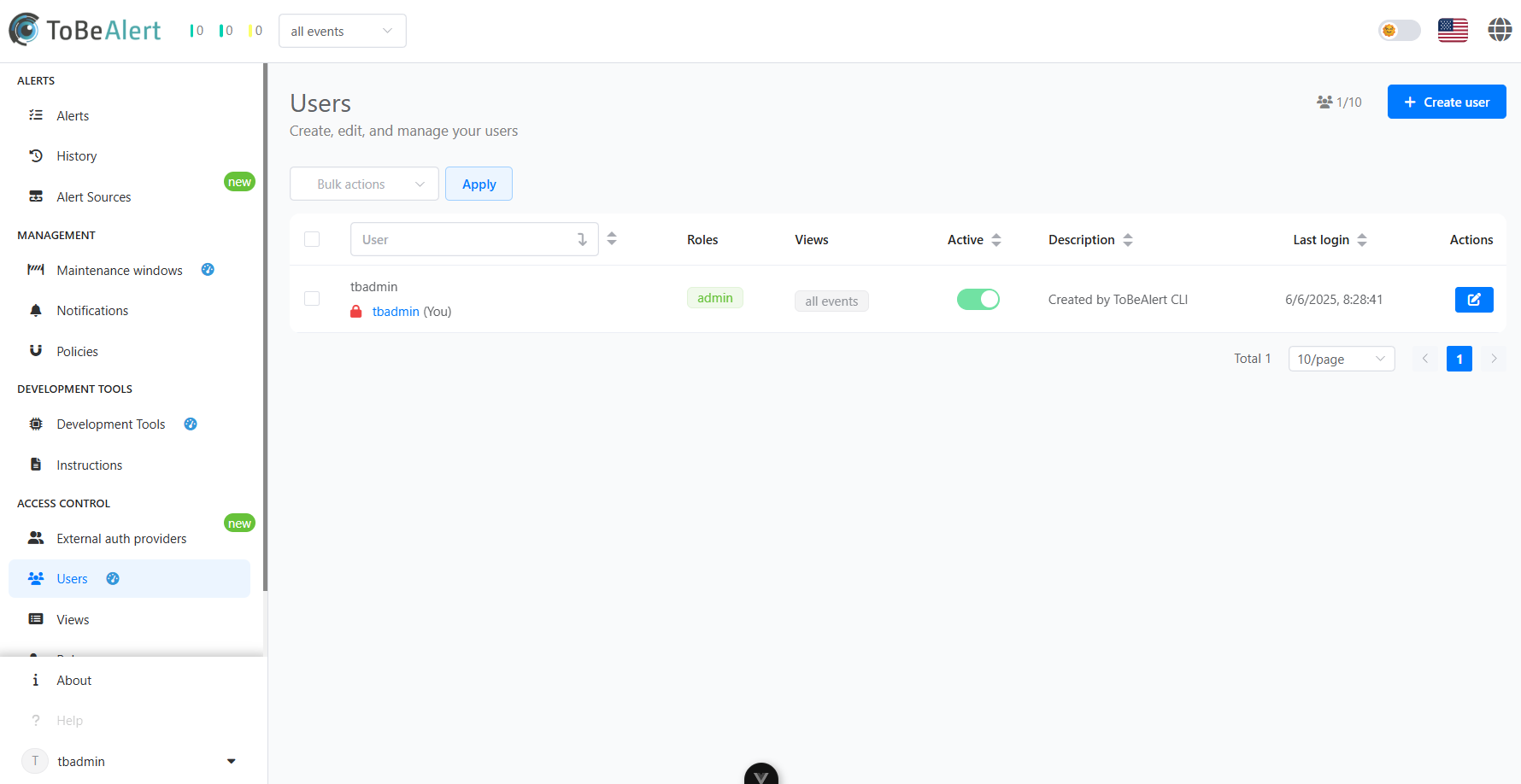Click the Create user button
The image size is (1521, 784).
[1447, 102]
